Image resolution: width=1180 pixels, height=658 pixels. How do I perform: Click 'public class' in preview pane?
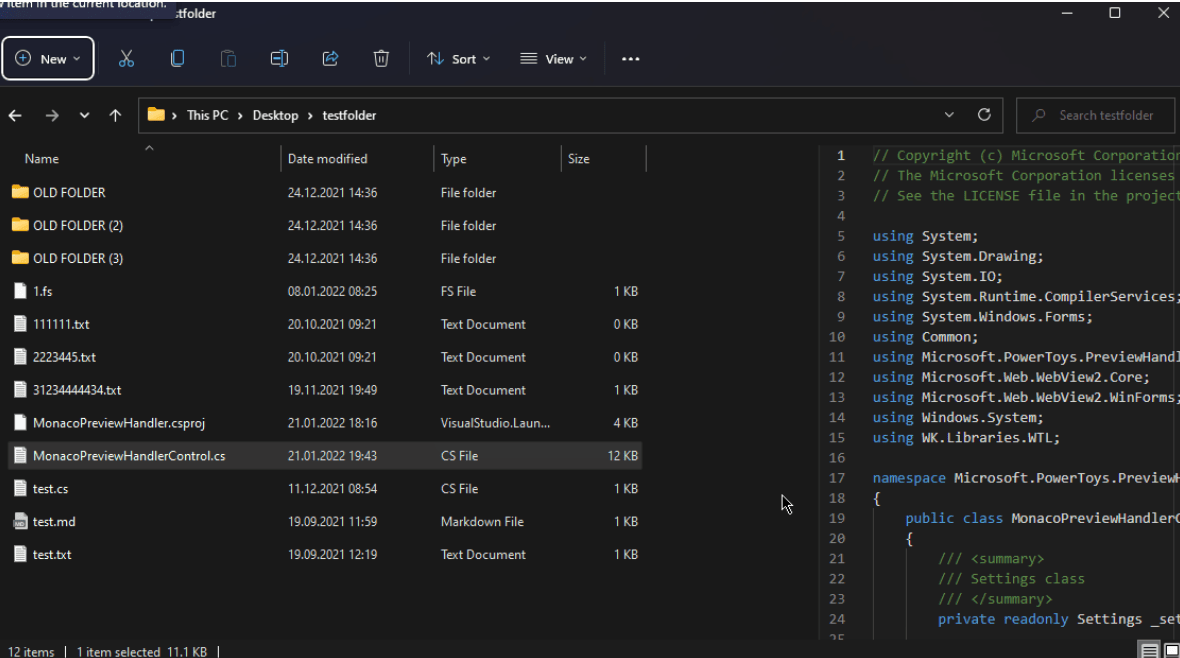(953, 518)
